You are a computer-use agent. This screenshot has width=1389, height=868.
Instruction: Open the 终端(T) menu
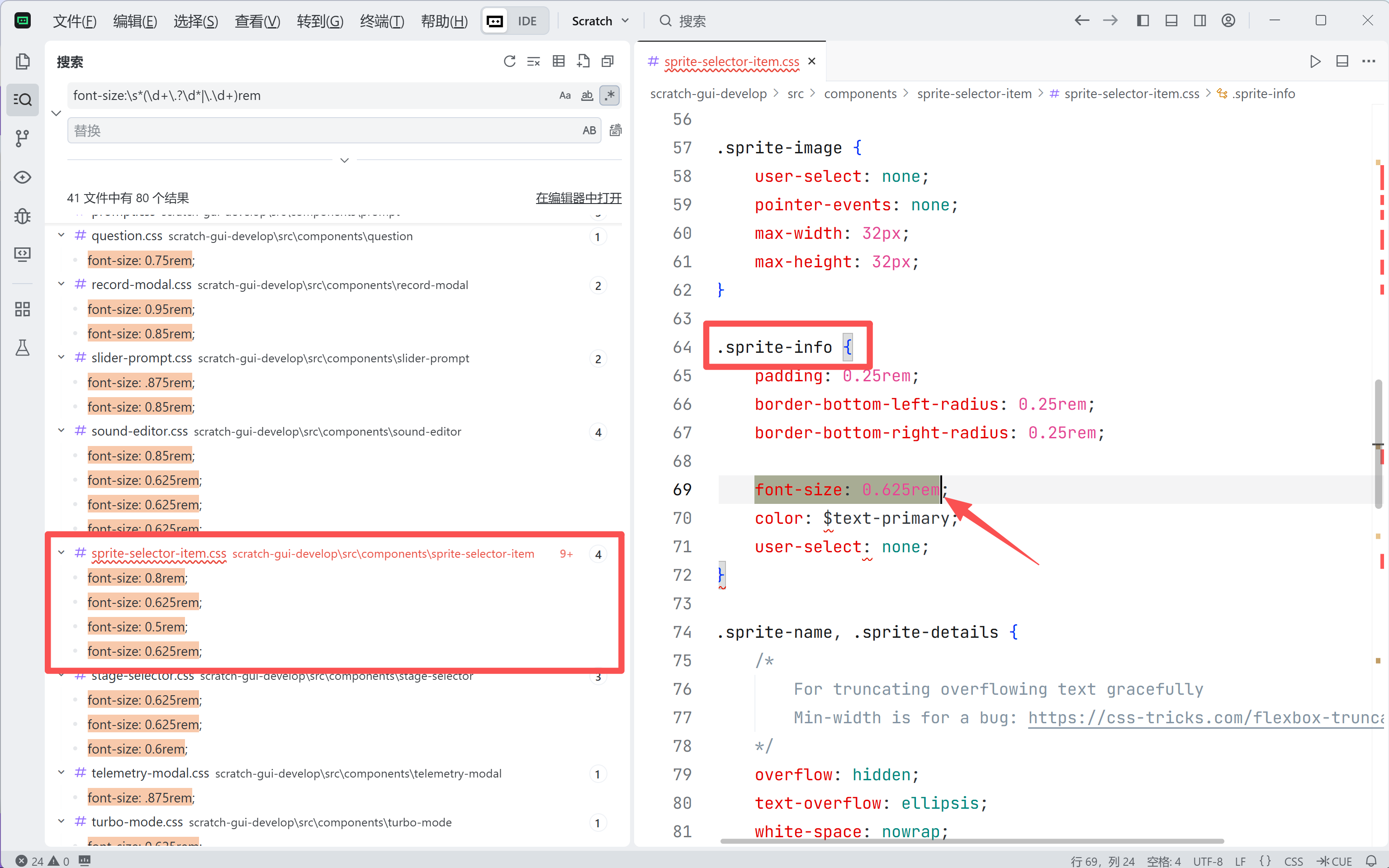click(382, 21)
